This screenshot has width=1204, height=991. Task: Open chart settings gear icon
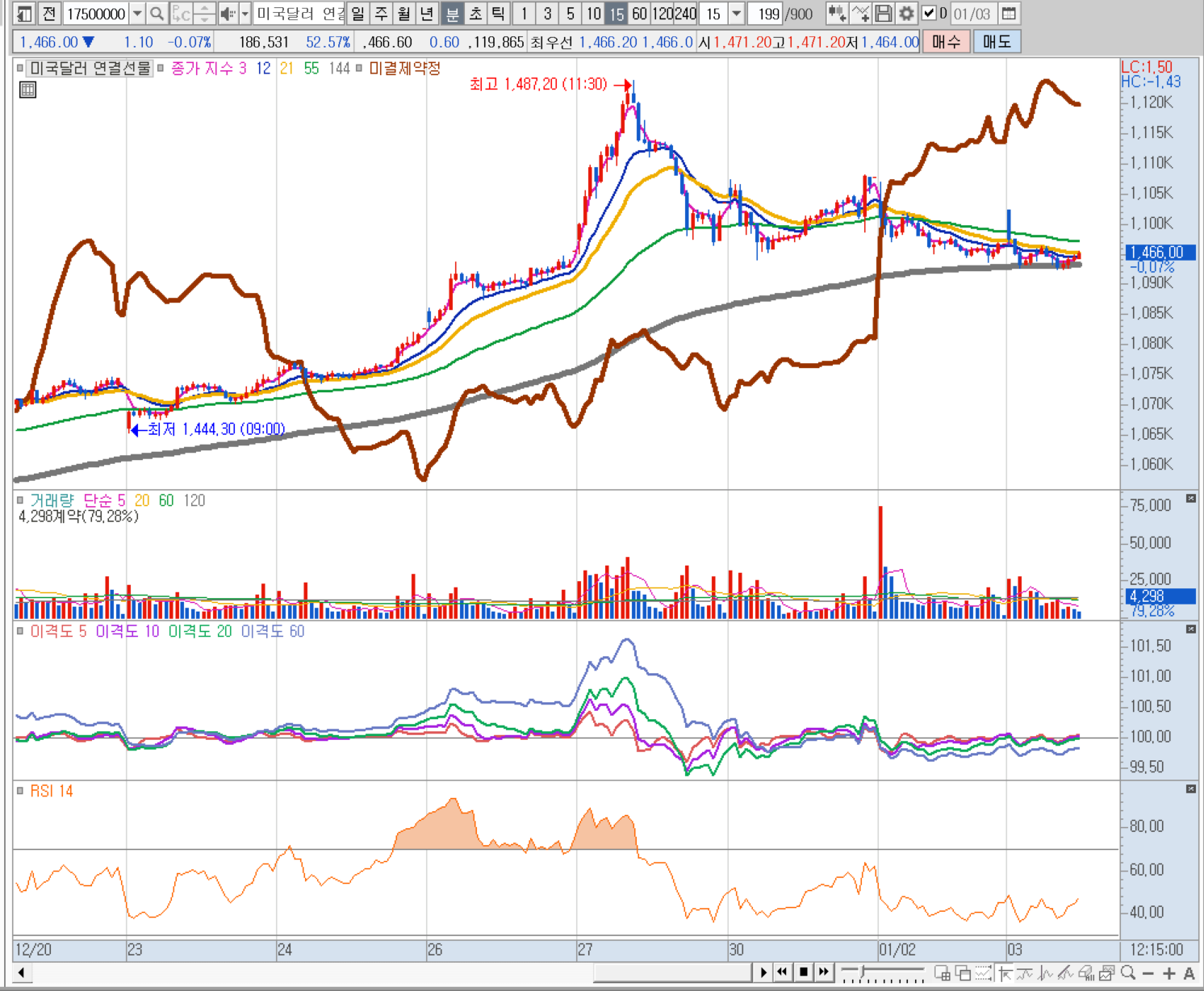pyautogui.click(x=906, y=14)
